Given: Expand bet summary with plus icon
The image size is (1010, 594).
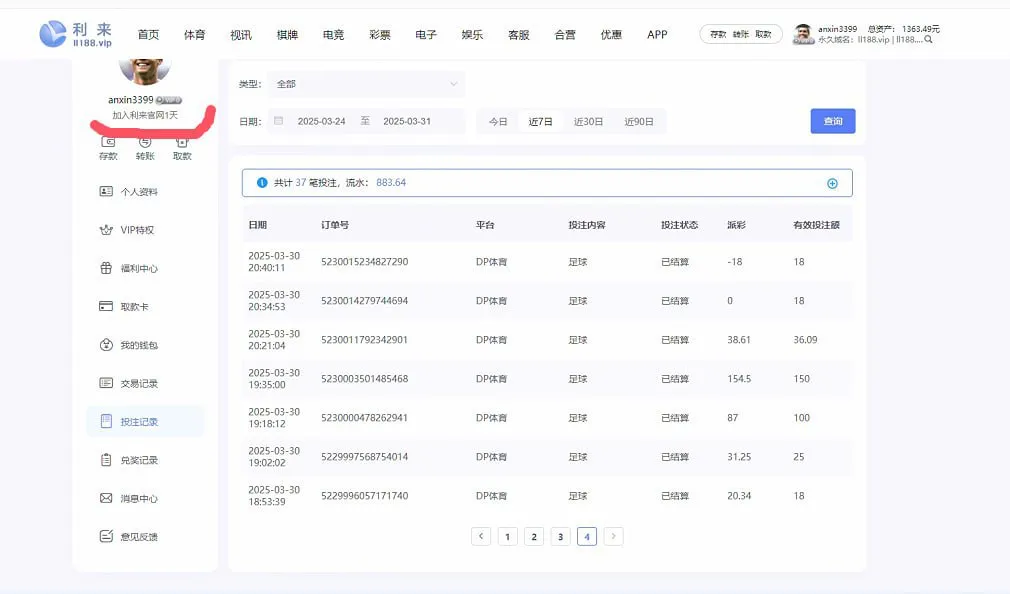Looking at the screenshot, I should tap(832, 183).
